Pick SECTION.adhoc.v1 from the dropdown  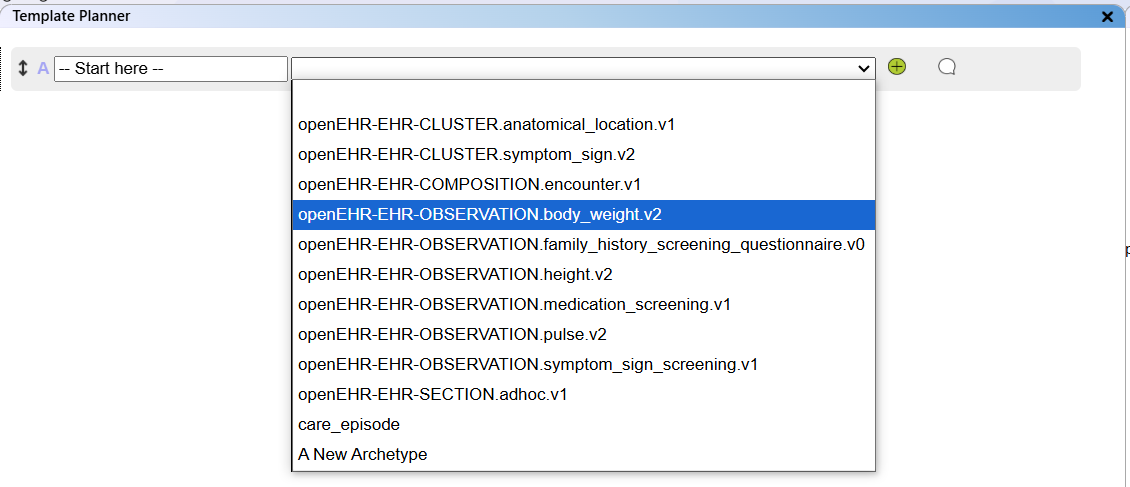pyautogui.click(x=432, y=395)
